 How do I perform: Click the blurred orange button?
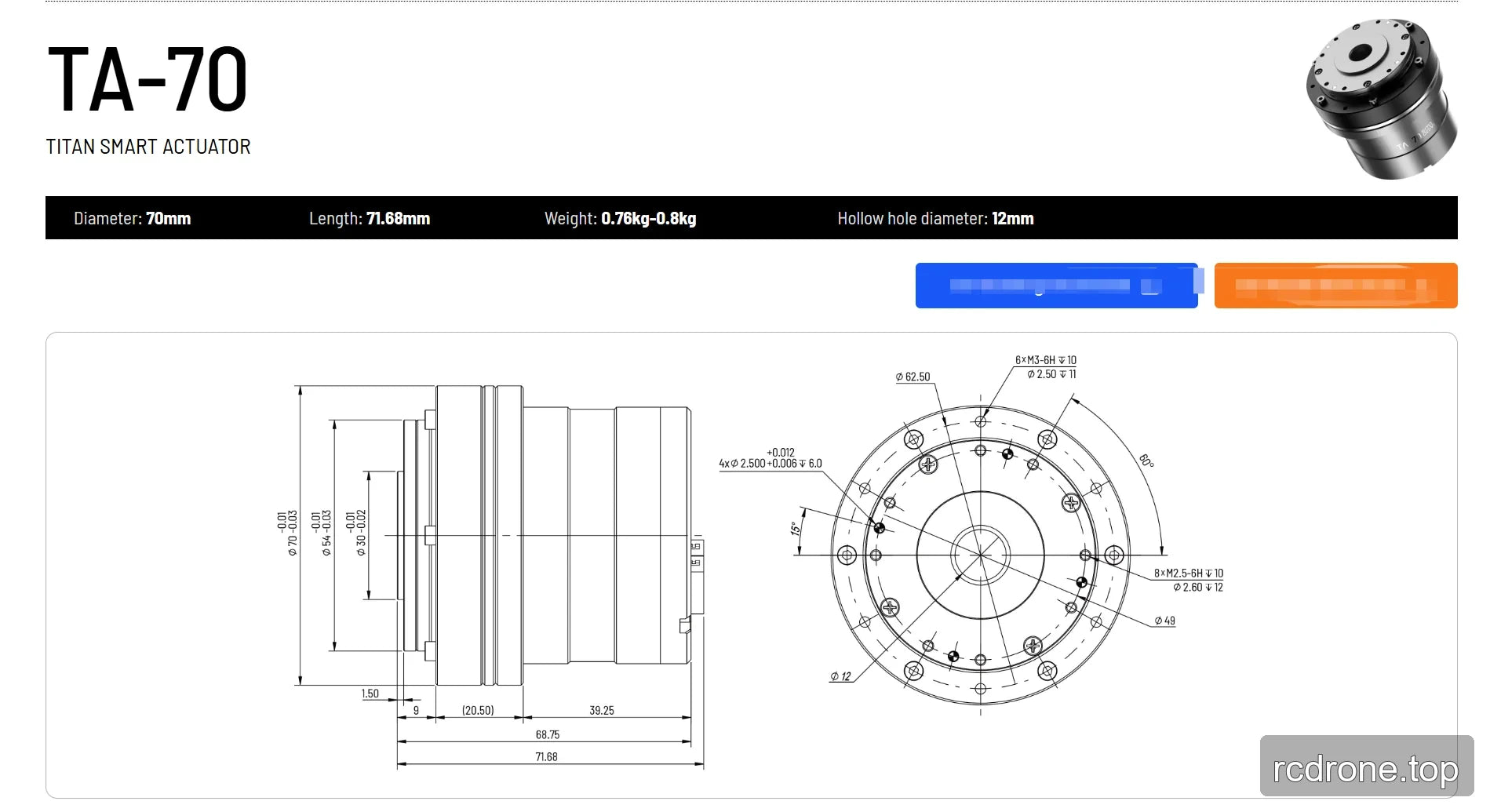[x=1335, y=286]
